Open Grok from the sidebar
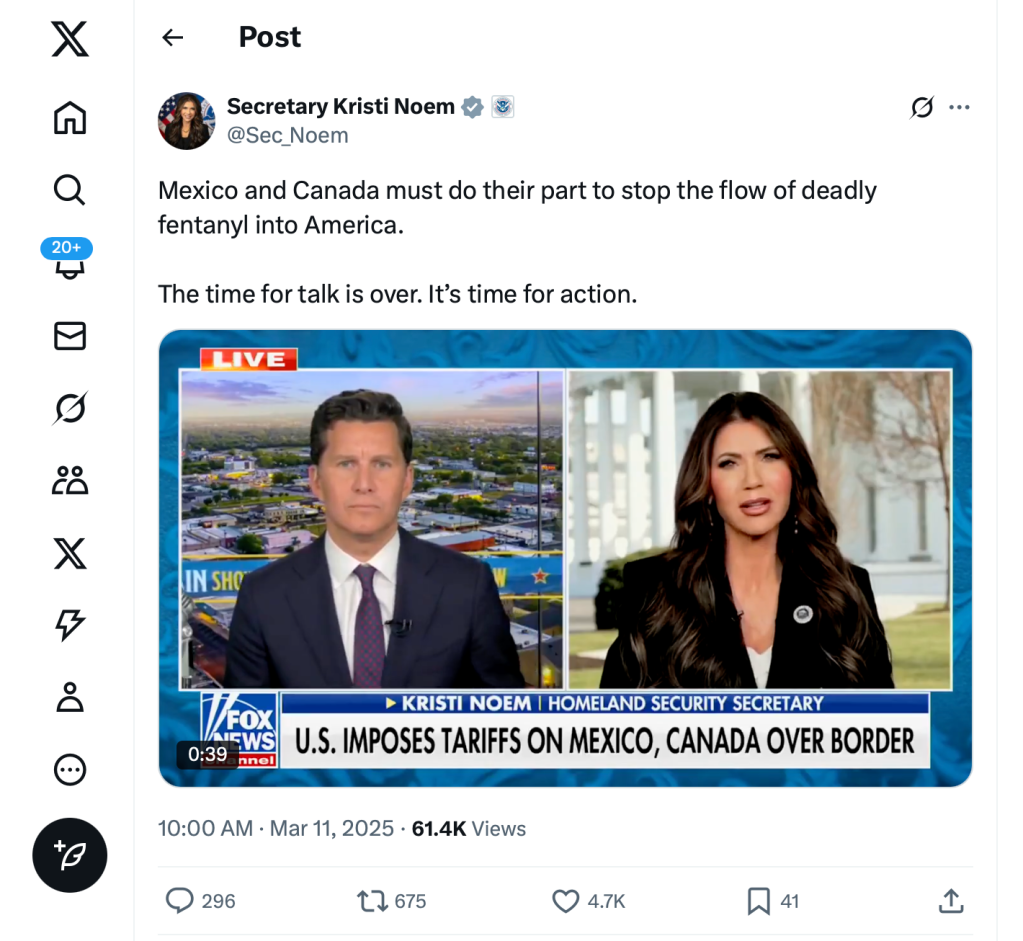1023x941 pixels. coord(69,408)
